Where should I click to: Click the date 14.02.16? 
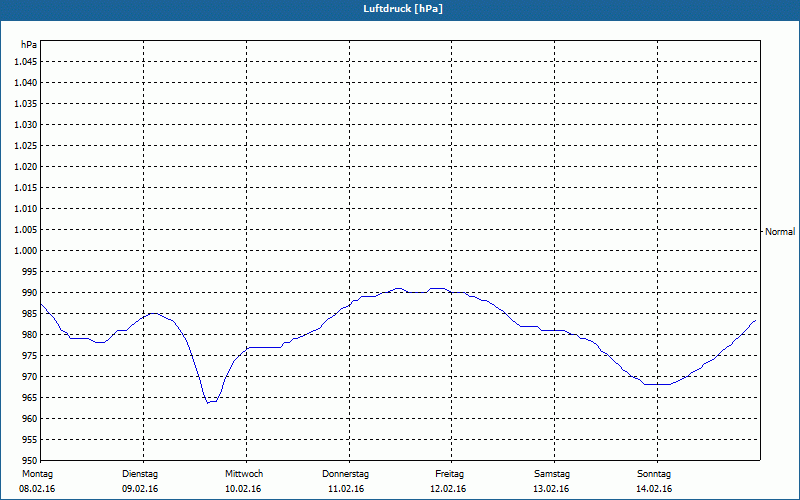click(x=654, y=489)
